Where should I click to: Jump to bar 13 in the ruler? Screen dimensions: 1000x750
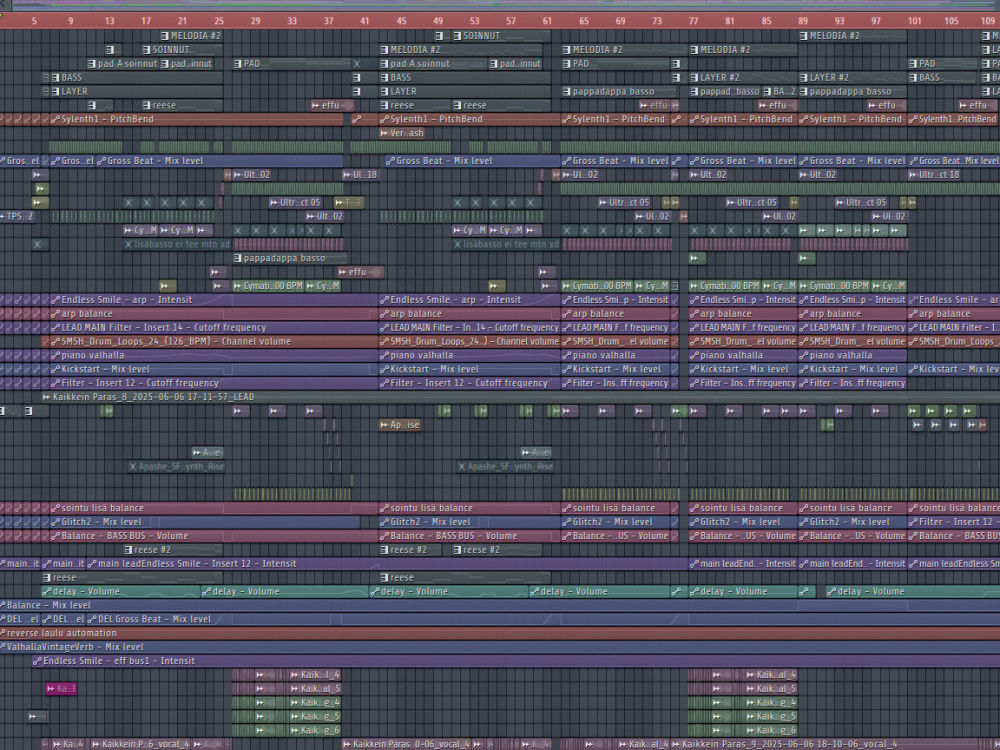(x=110, y=21)
